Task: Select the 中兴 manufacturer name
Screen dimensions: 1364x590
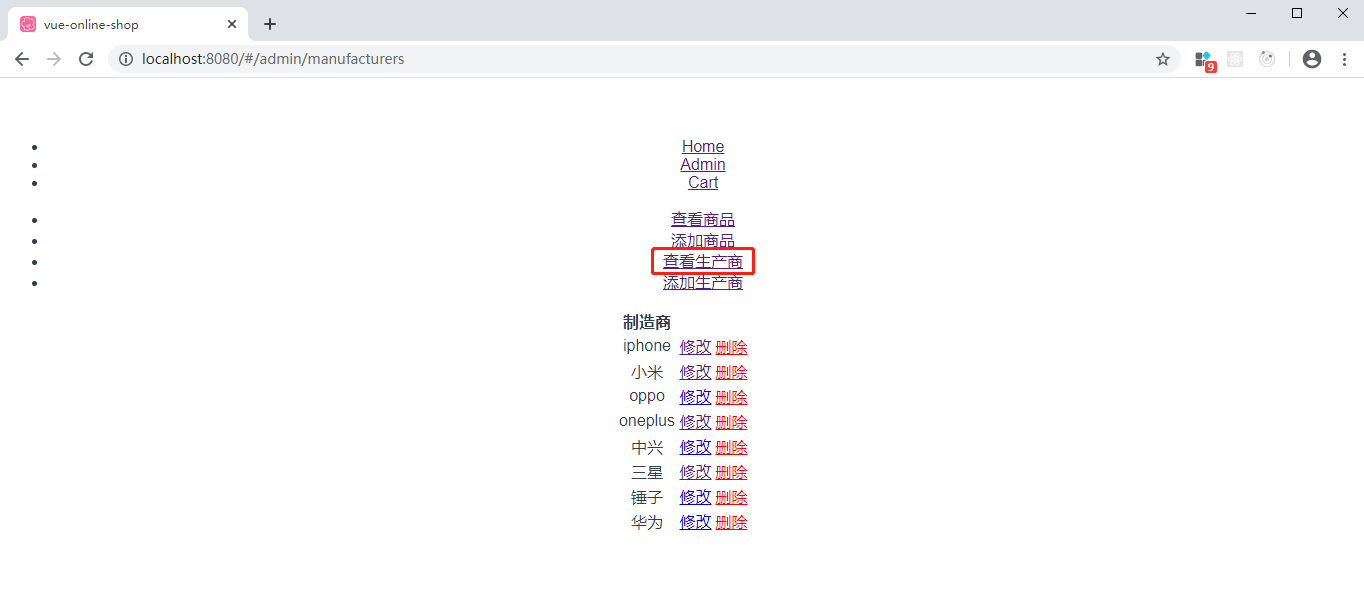Action: (647, 447)
